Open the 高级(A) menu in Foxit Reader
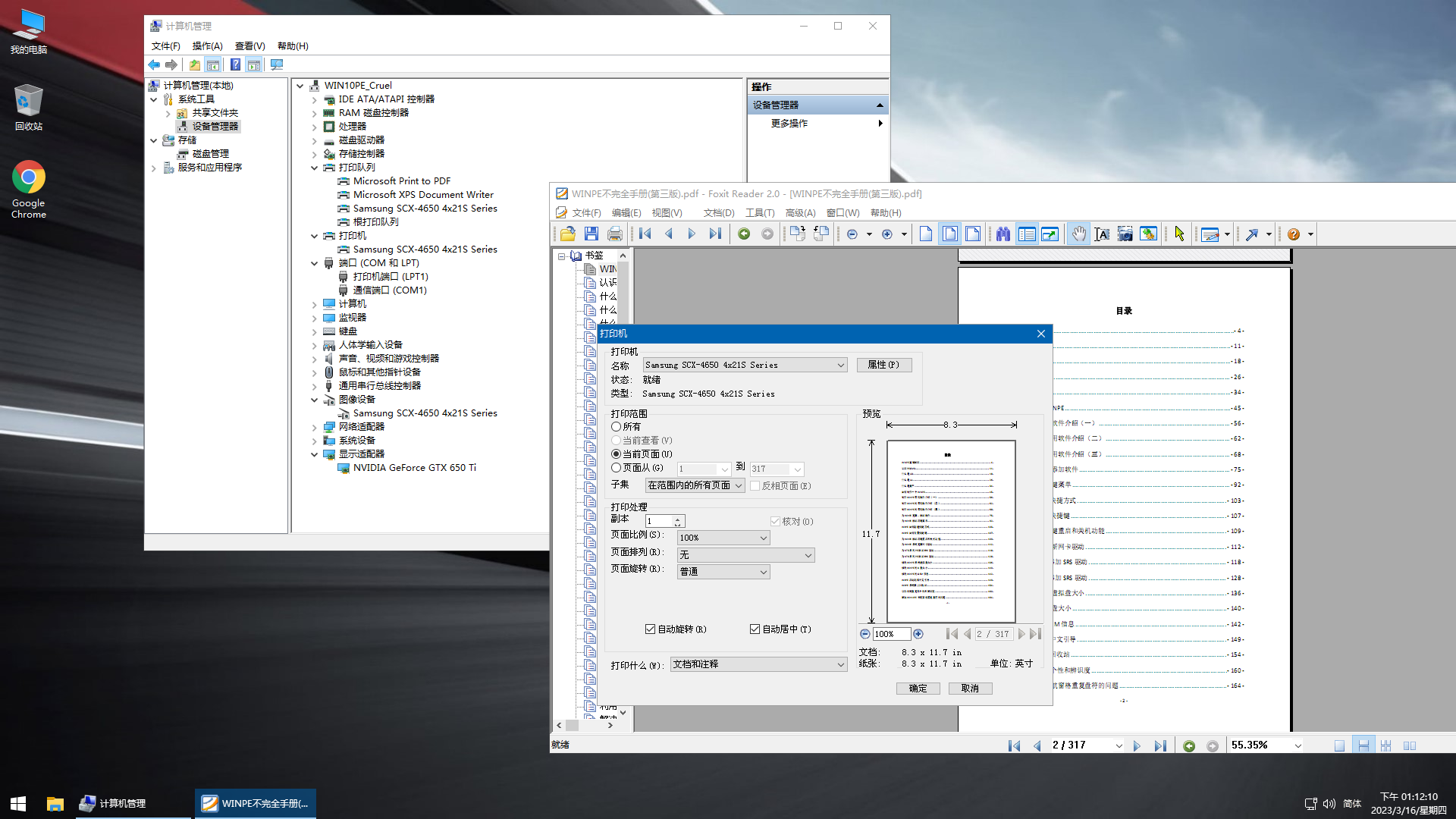 [x=801, y=213]
